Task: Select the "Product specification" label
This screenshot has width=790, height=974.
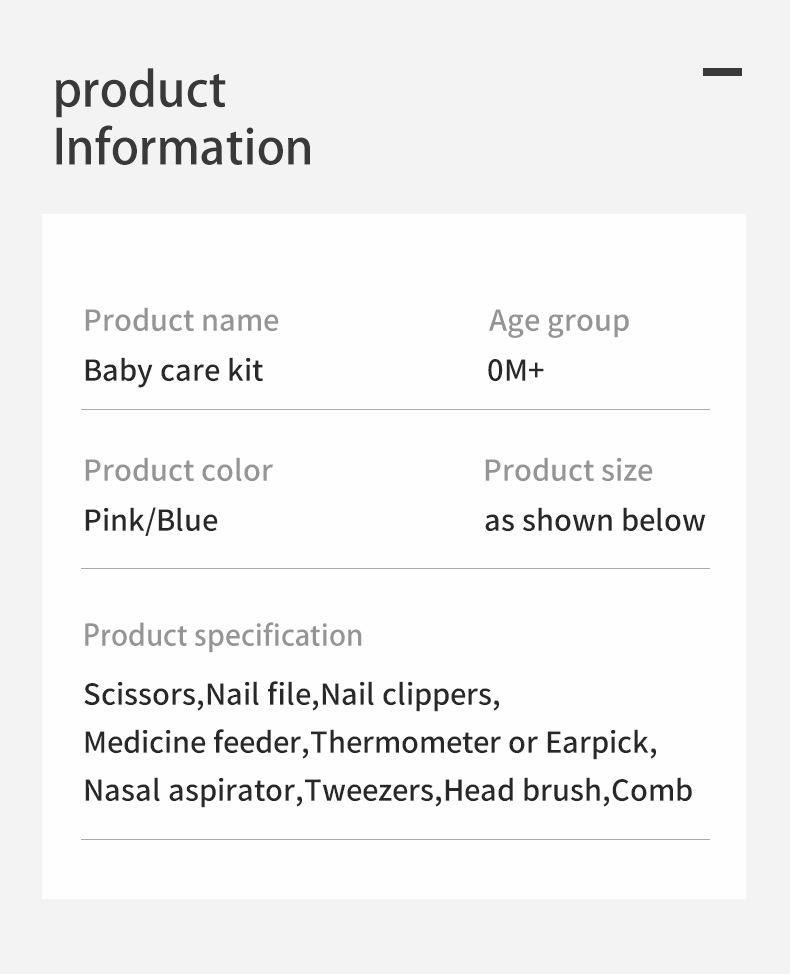Action: (x=222, y=635)
